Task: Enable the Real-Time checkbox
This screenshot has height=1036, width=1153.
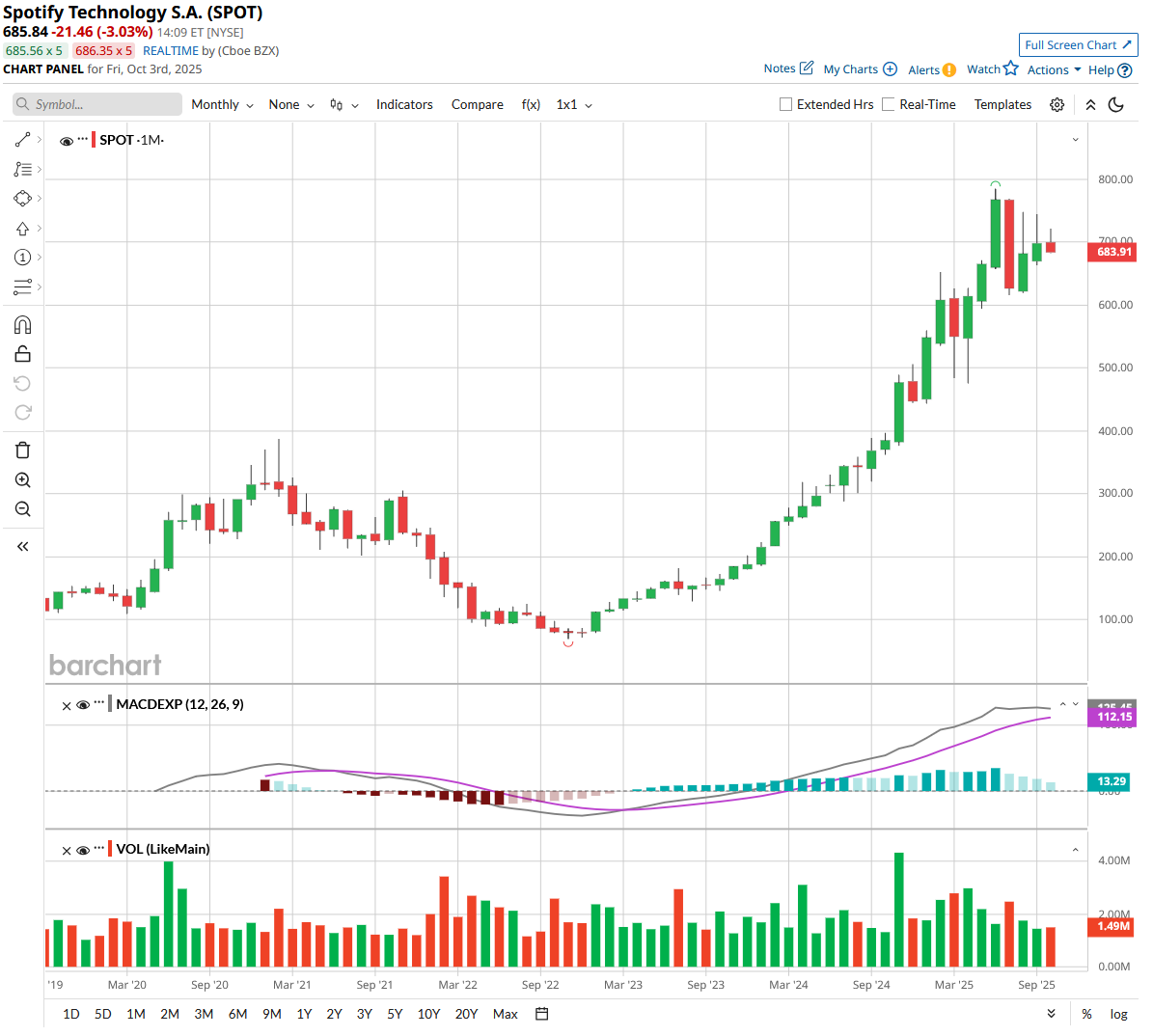Action: (x=889, y=104)
